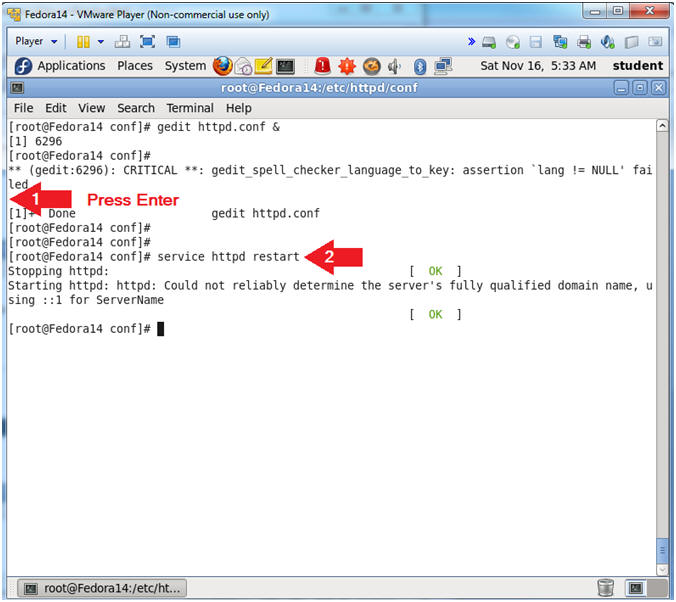Click the hard disk device icon
The image size is (676, 602).
(489, 42)
